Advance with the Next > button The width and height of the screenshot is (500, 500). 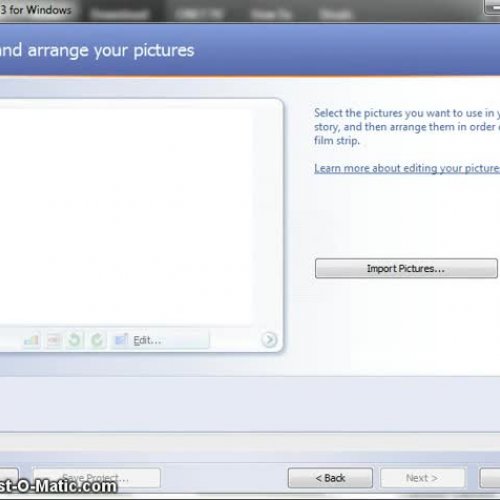click(x=422, y=478)
